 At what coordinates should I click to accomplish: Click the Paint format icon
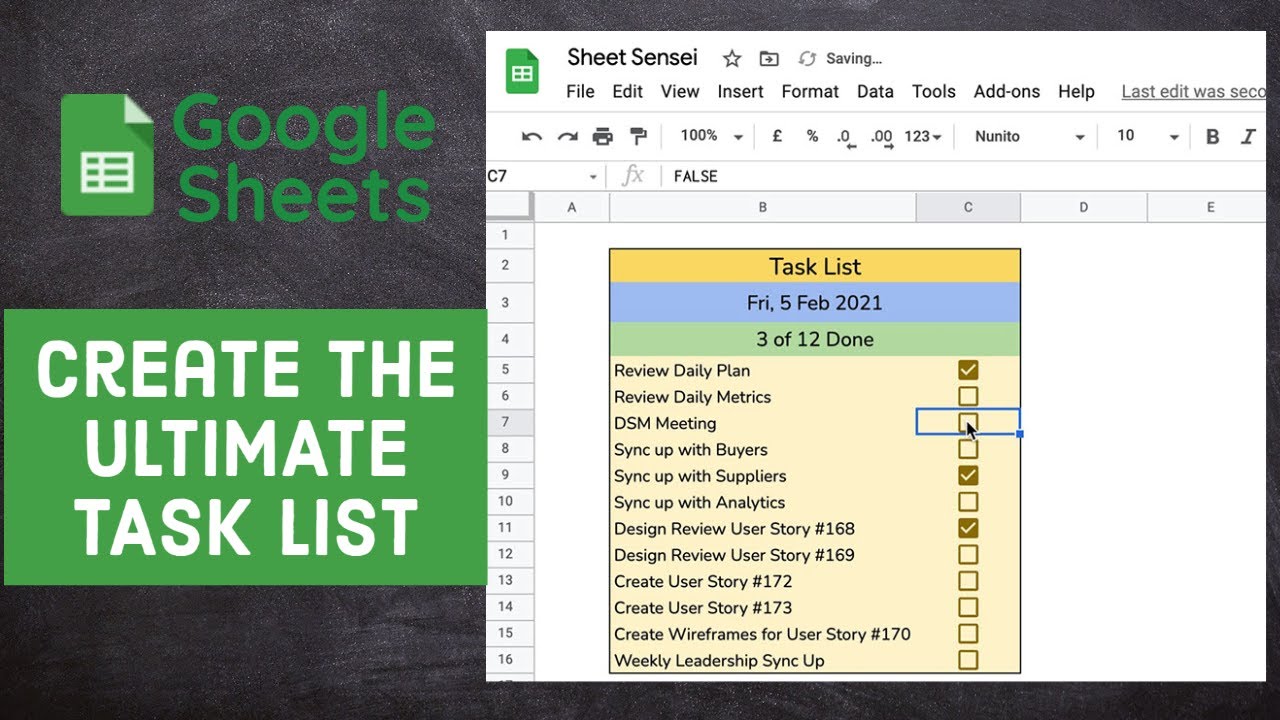(x=638, y=136)
